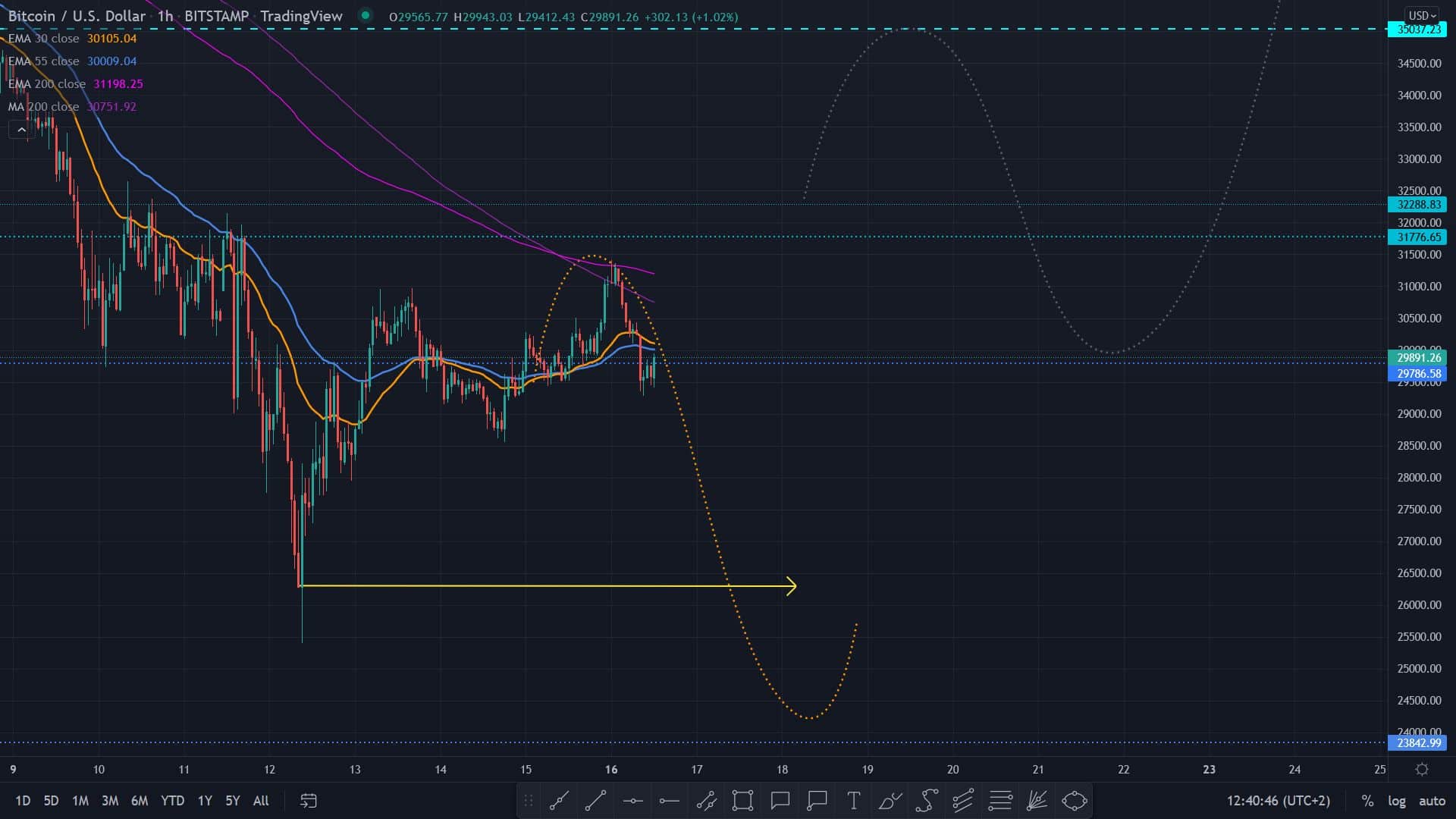Set chart range to 1D
This screenshot has height=819, width=1456.
23,801
